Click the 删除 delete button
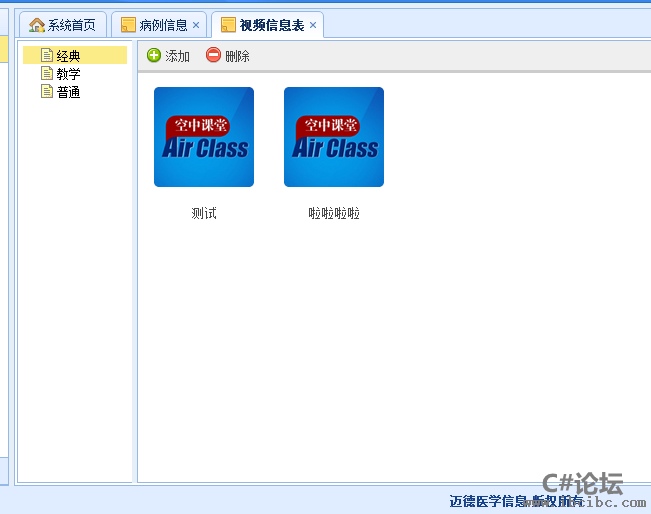651x514 pixels. pyautogui.click(x=228, y=56)
